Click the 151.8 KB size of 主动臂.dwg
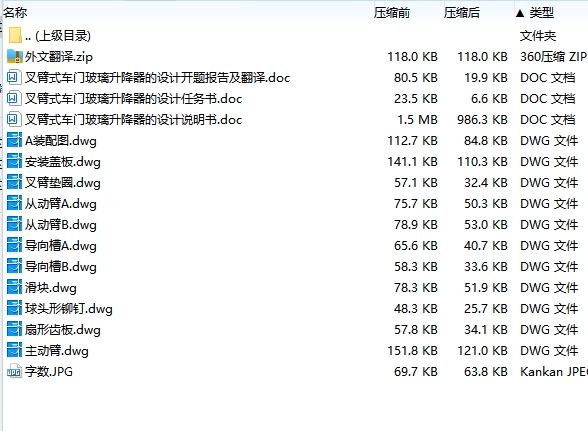The image size is (588, 431). [x=412, y=350]
